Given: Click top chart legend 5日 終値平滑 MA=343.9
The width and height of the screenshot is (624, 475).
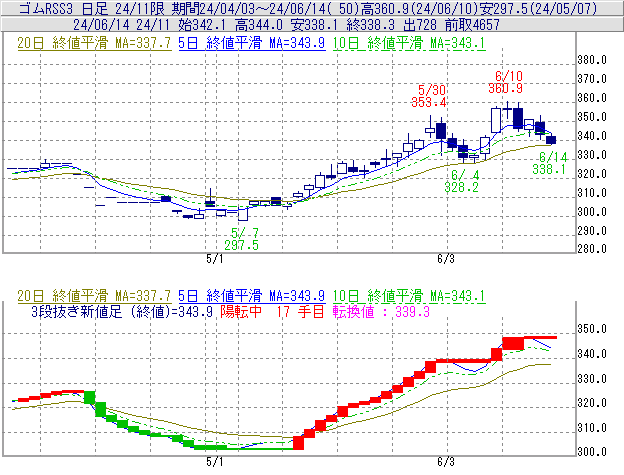Looking at the screenshot, I should click(252, 43).
